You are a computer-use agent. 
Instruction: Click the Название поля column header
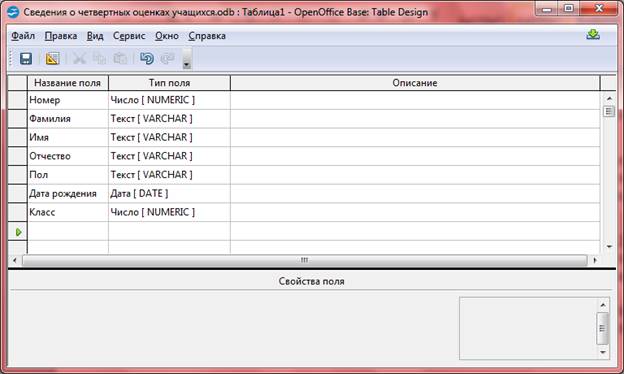(x=68, y=83)
